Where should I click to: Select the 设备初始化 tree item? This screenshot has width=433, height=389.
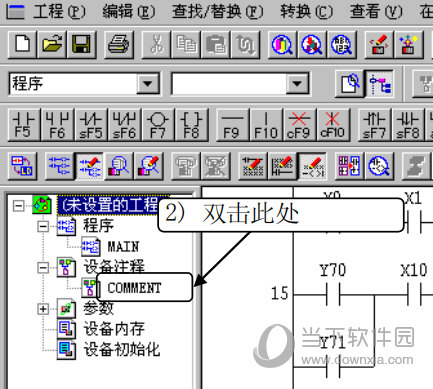122,350
